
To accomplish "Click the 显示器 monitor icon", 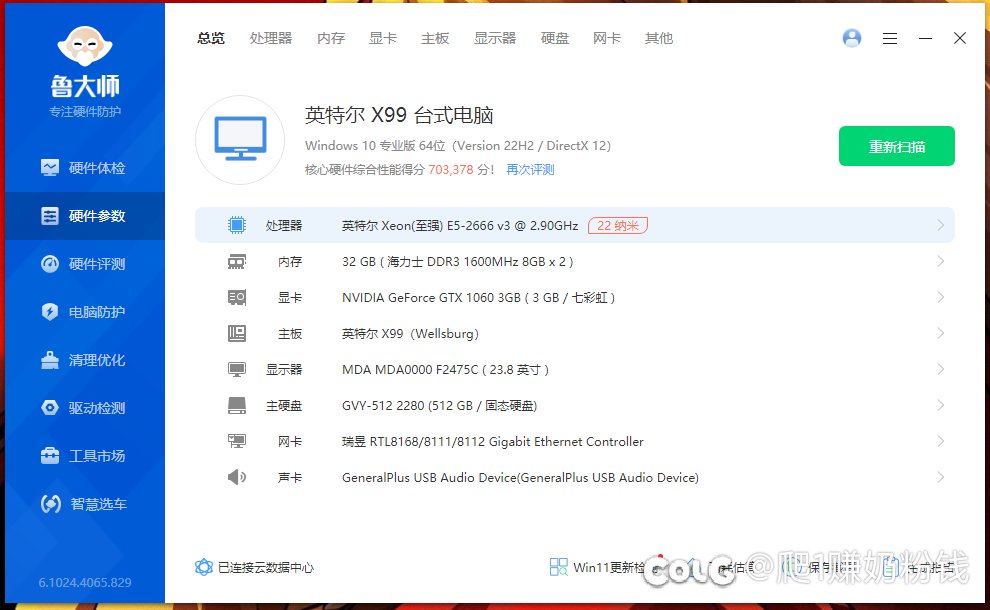I will pyautogui.click(x=237, y=369).
